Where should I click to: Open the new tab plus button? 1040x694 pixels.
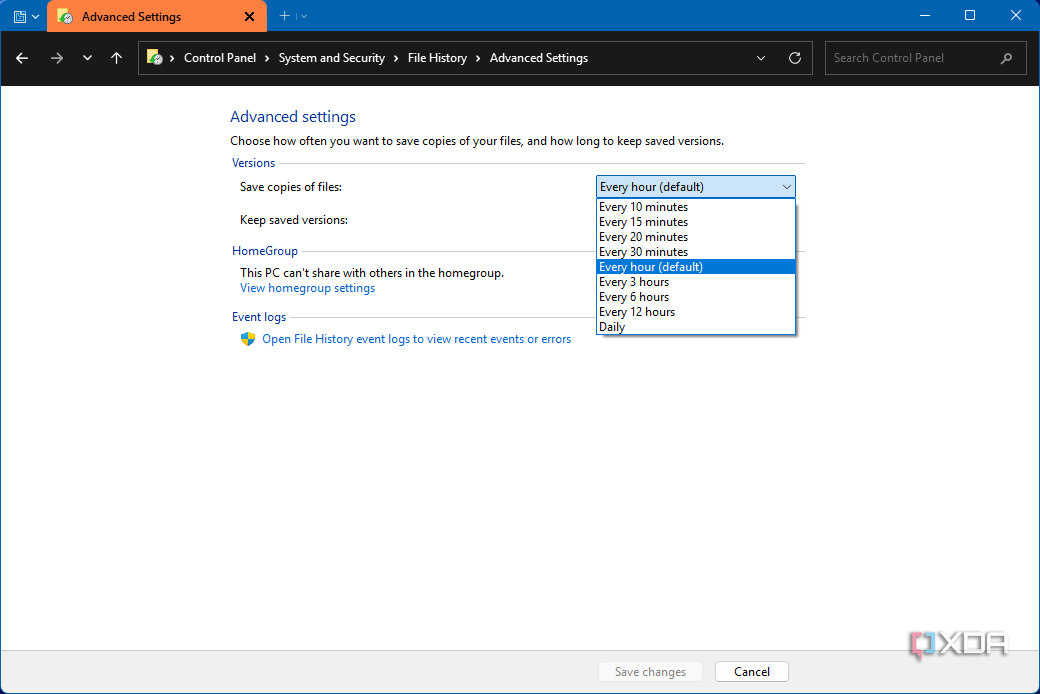coord(284,16)
